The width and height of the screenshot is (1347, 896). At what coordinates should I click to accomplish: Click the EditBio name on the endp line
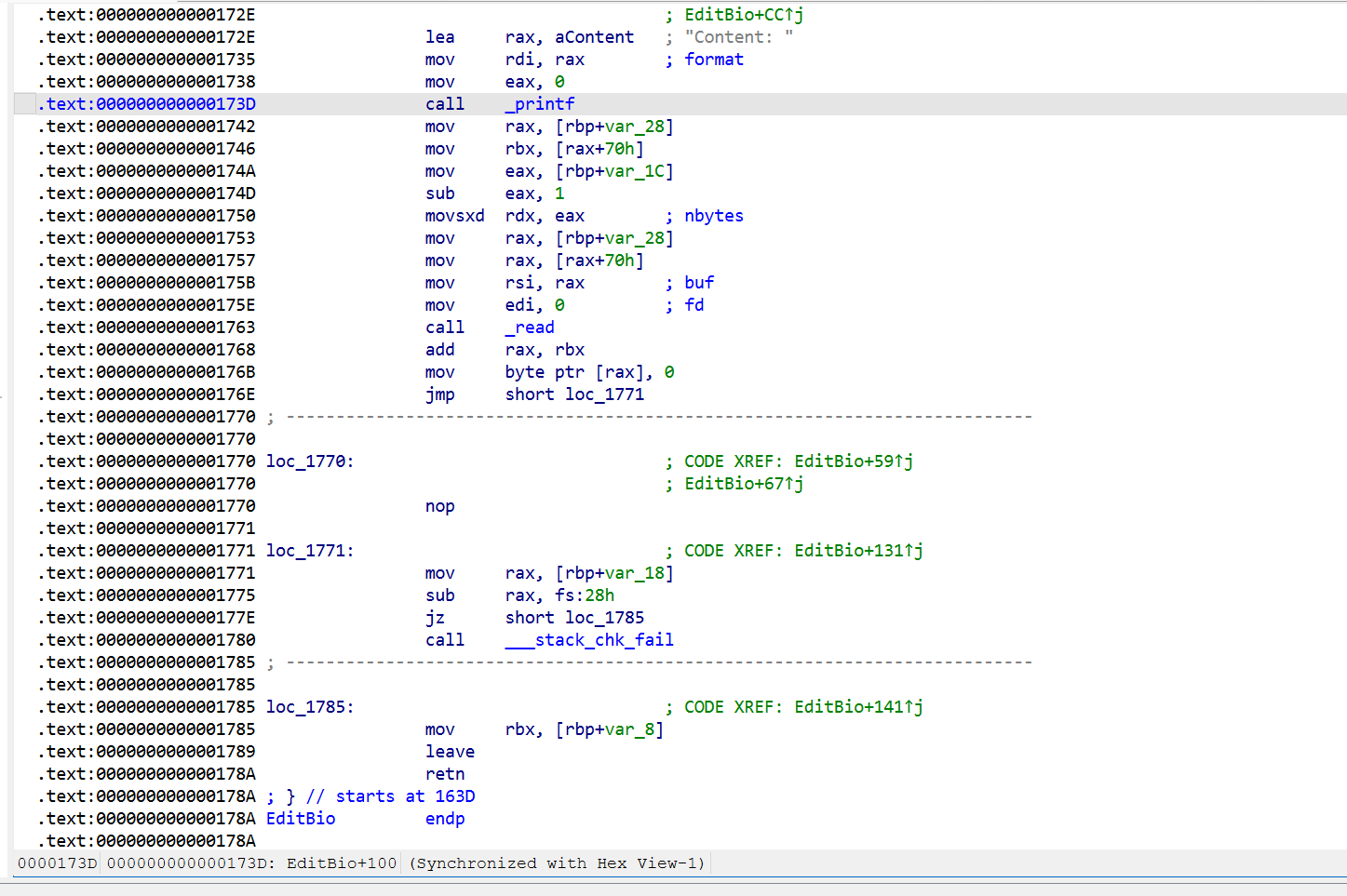(x=301, y=819)
